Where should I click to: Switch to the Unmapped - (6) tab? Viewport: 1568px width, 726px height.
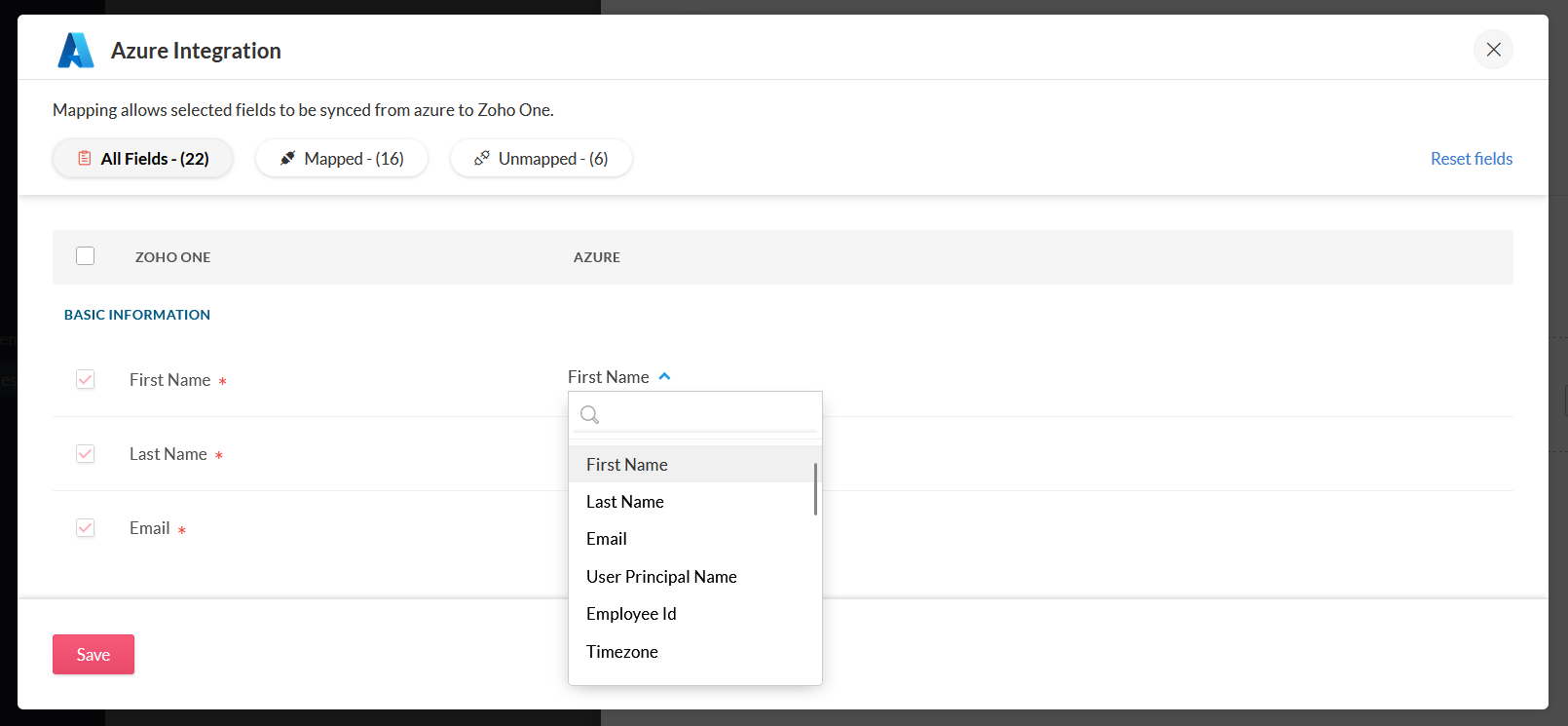coord(541,159)
